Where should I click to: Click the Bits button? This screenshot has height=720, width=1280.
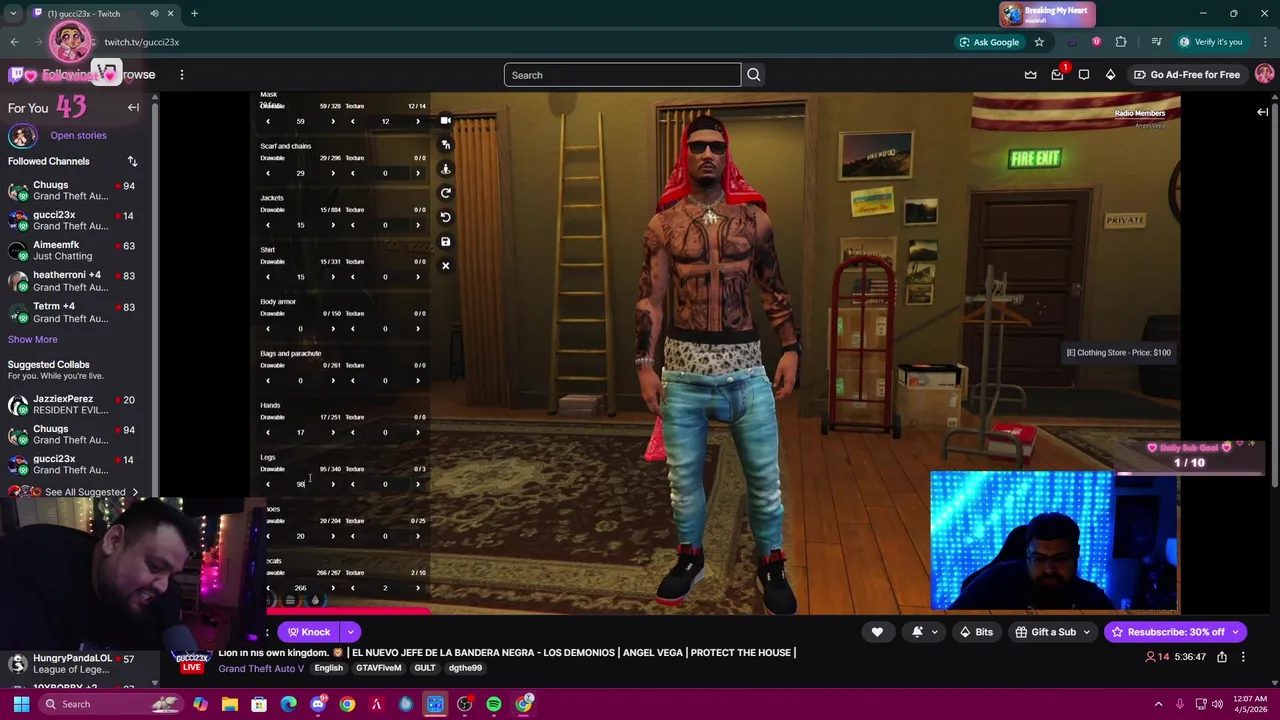click(x=975, y=632)
